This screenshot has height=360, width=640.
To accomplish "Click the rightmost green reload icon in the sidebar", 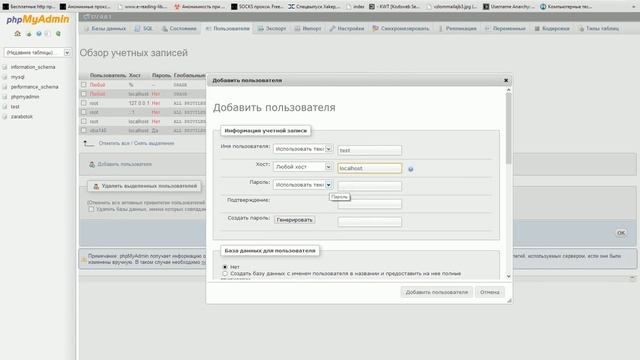I will 58,34.
